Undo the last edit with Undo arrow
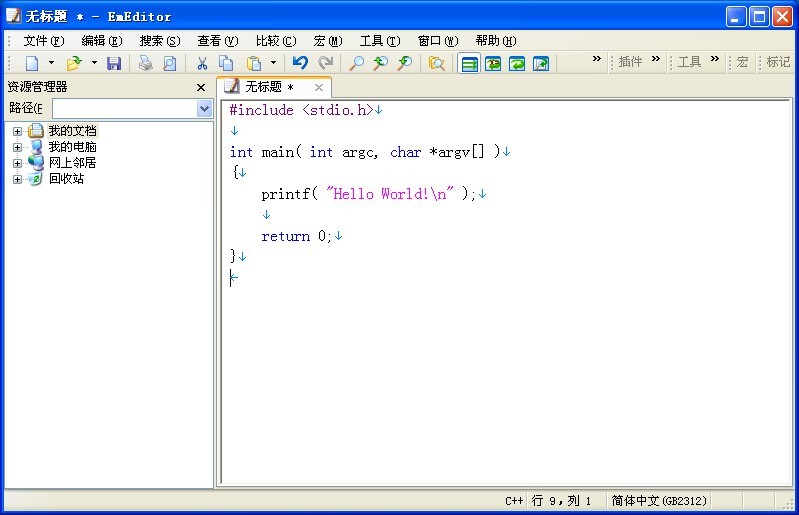 coord(300,63)
